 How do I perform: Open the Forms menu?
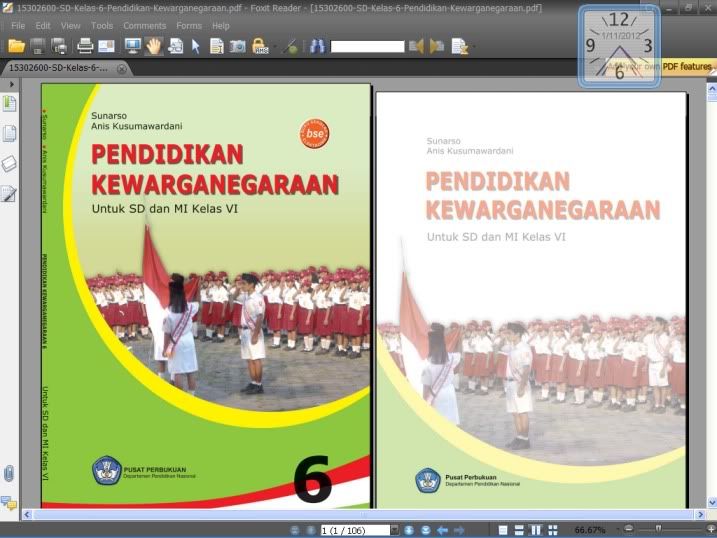[189, 26]
